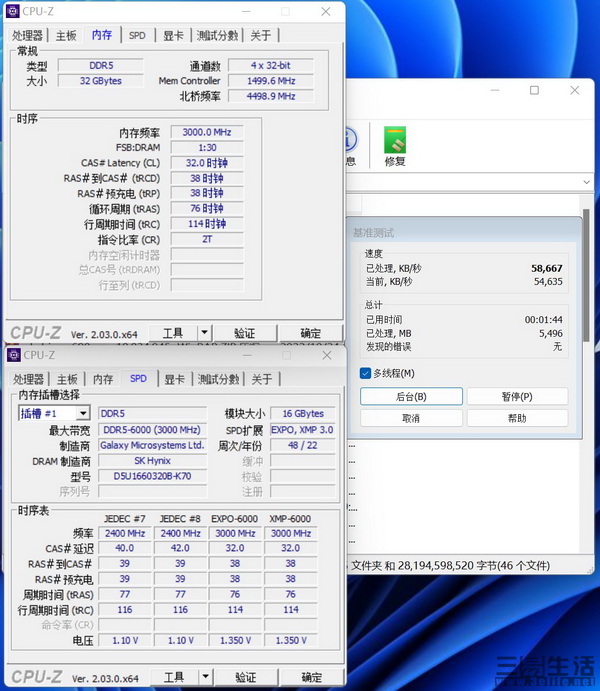Select 关于 tab in bottom CPU-Z window
Image resolution: width=600 pixels, height=691 pixels.
click(262, 379)
